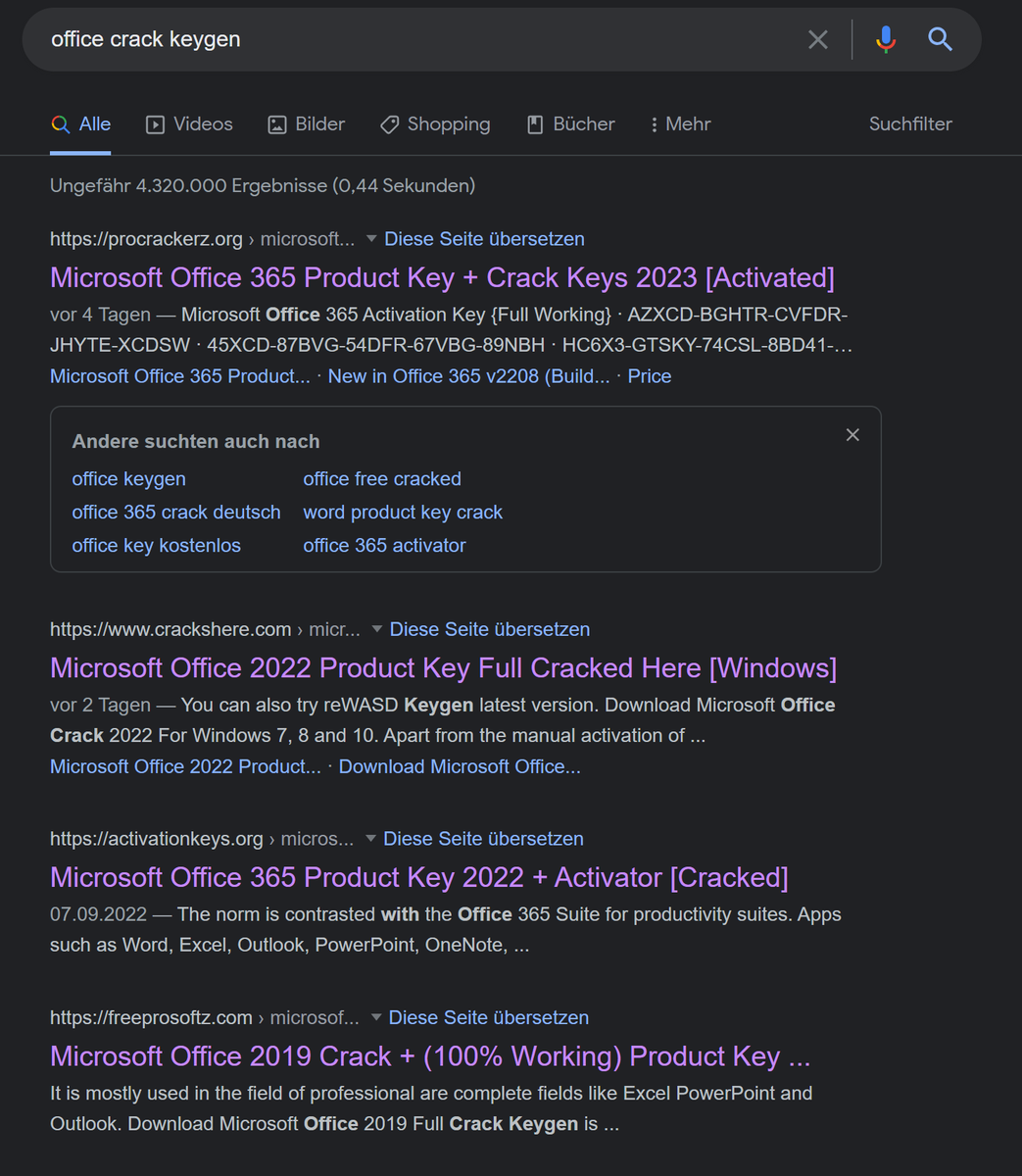Open Suchfilter options
The image size is (1022, 1176).
point(910,124)
